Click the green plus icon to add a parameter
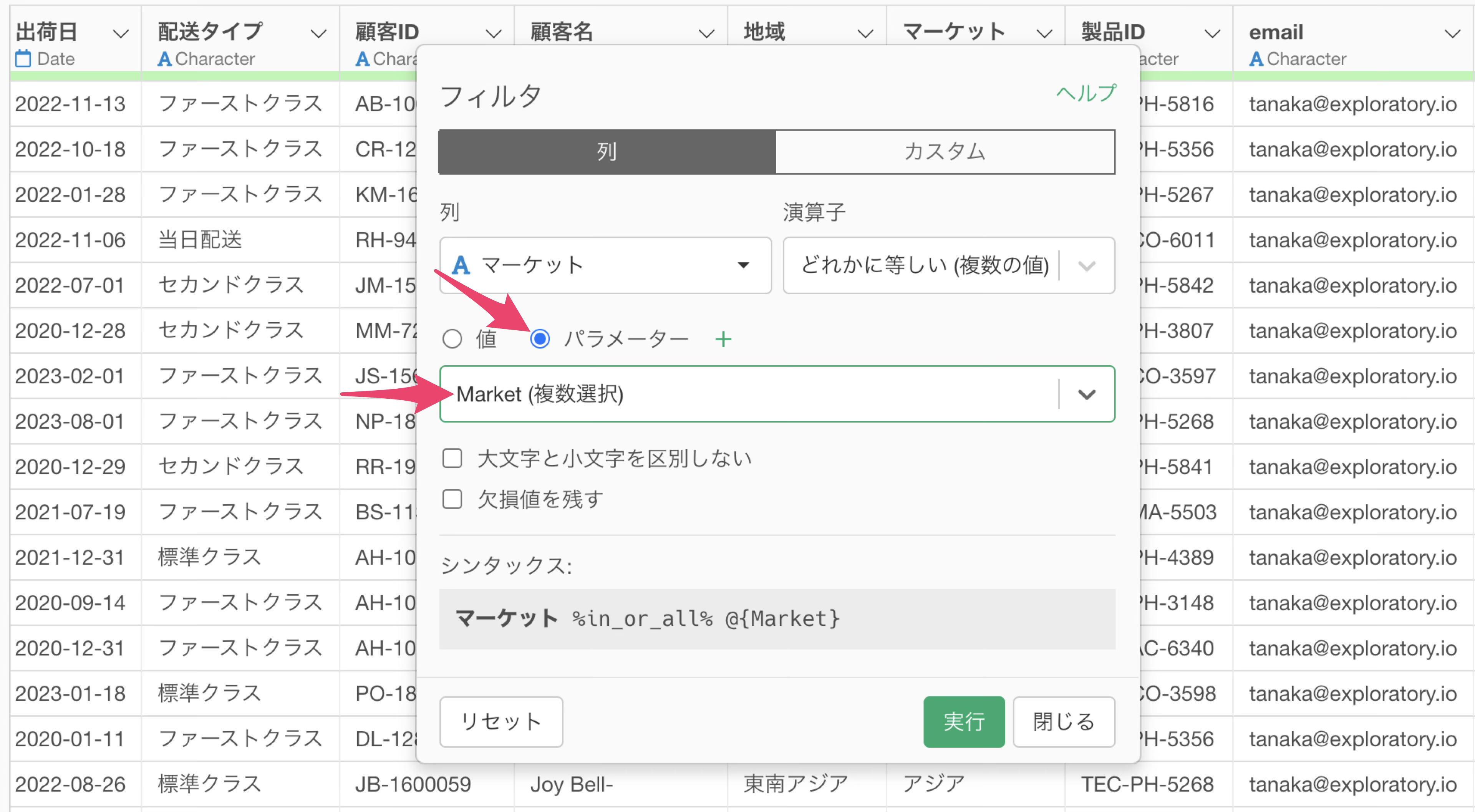 [723, 339]
